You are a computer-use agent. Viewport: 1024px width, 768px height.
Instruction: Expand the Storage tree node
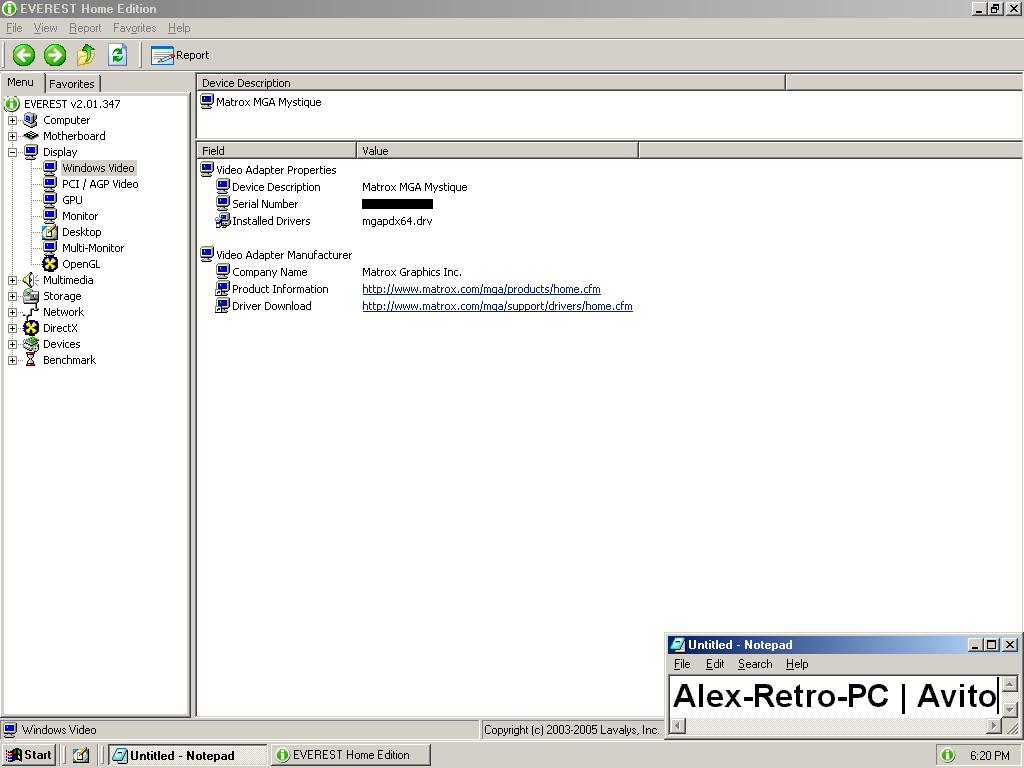point(13,296)
